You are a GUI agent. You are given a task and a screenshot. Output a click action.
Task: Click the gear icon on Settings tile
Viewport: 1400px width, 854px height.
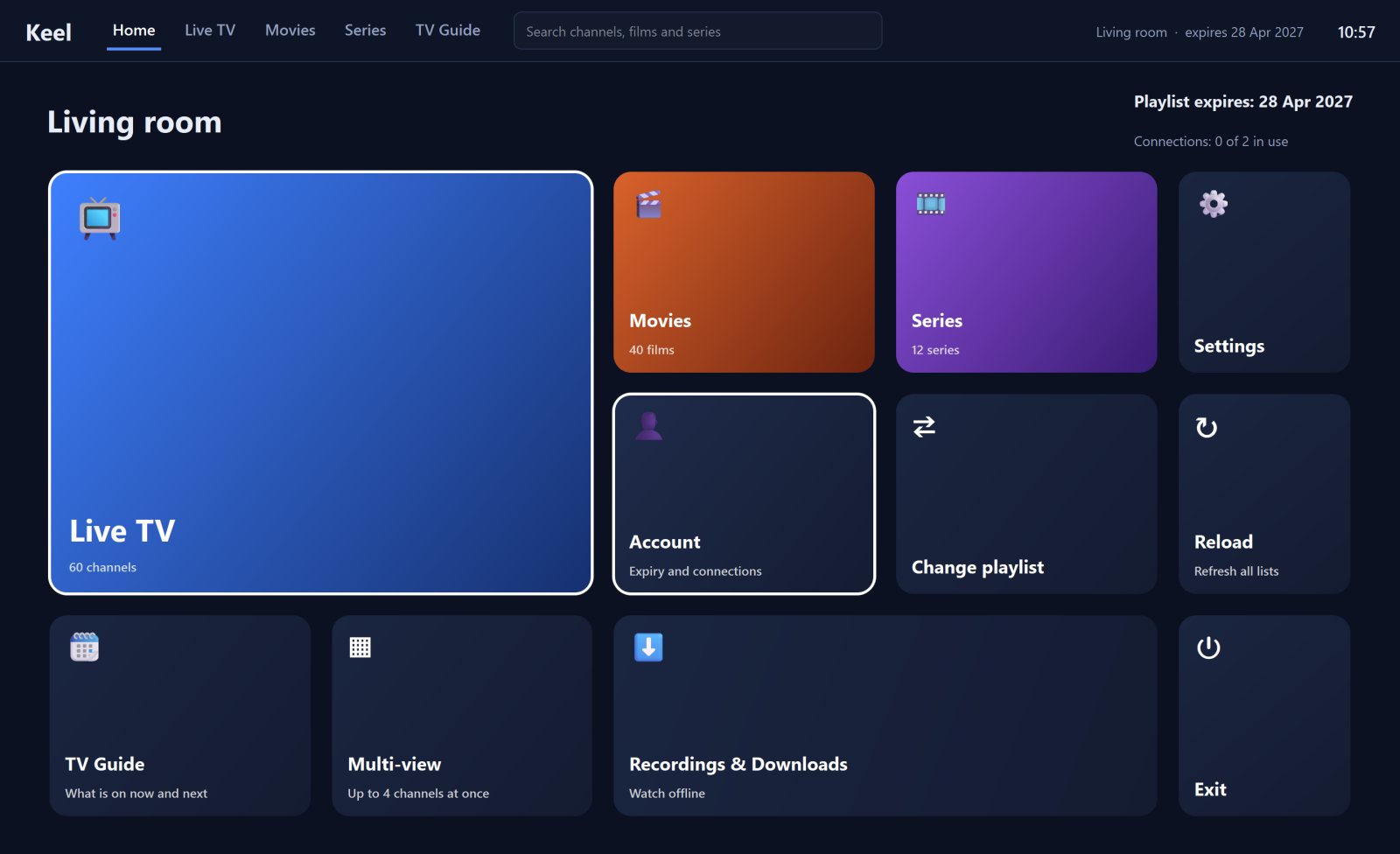(1214, 204)
